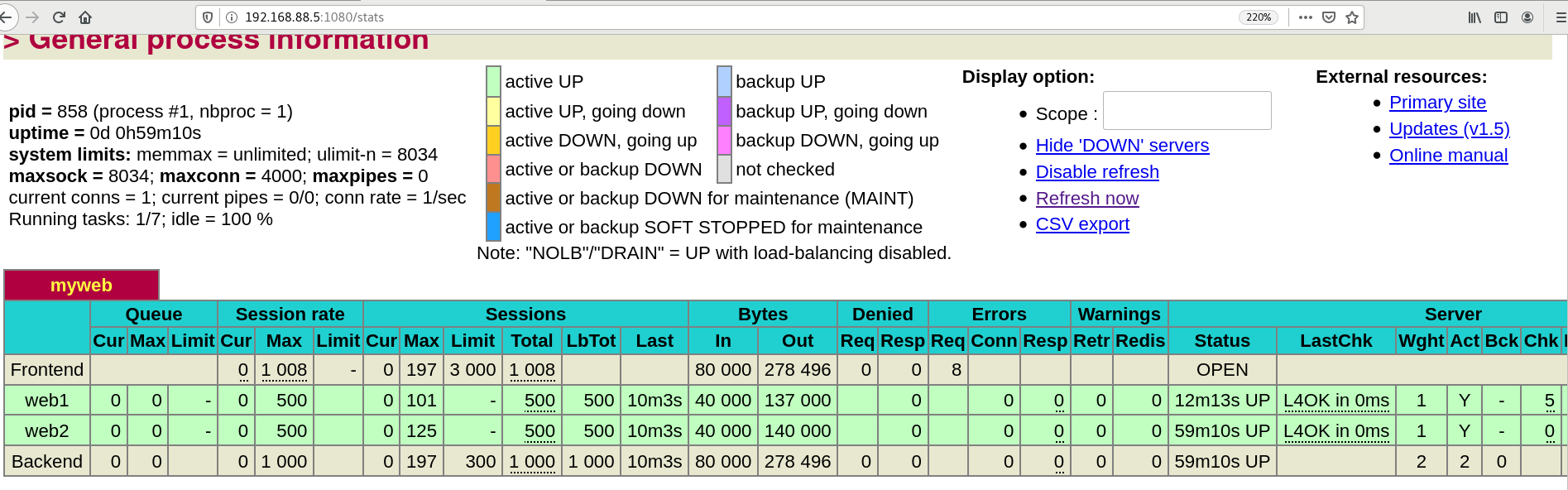This screenshot has width=1568, height=490.
Task: Open the Online manual link
Action: tap(1448, 156)
